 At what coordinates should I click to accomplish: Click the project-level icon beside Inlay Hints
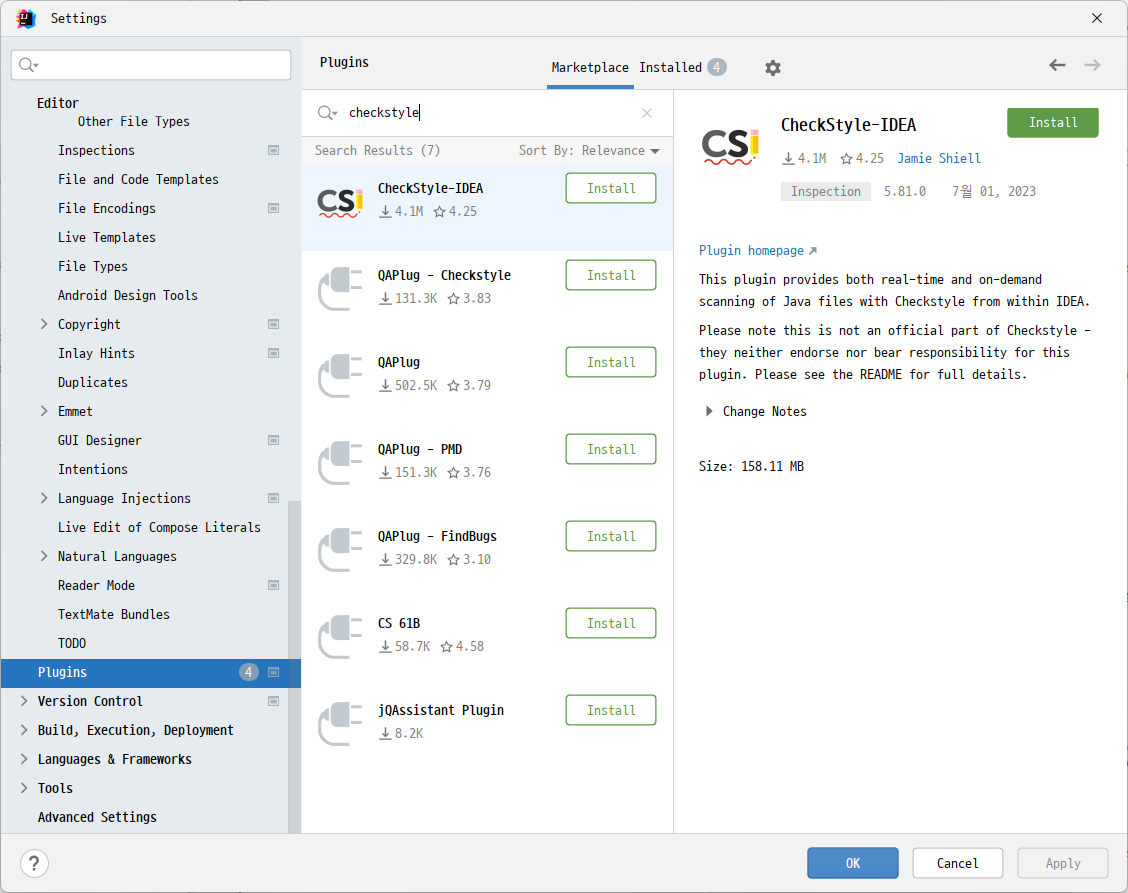(x=273, y=353)
